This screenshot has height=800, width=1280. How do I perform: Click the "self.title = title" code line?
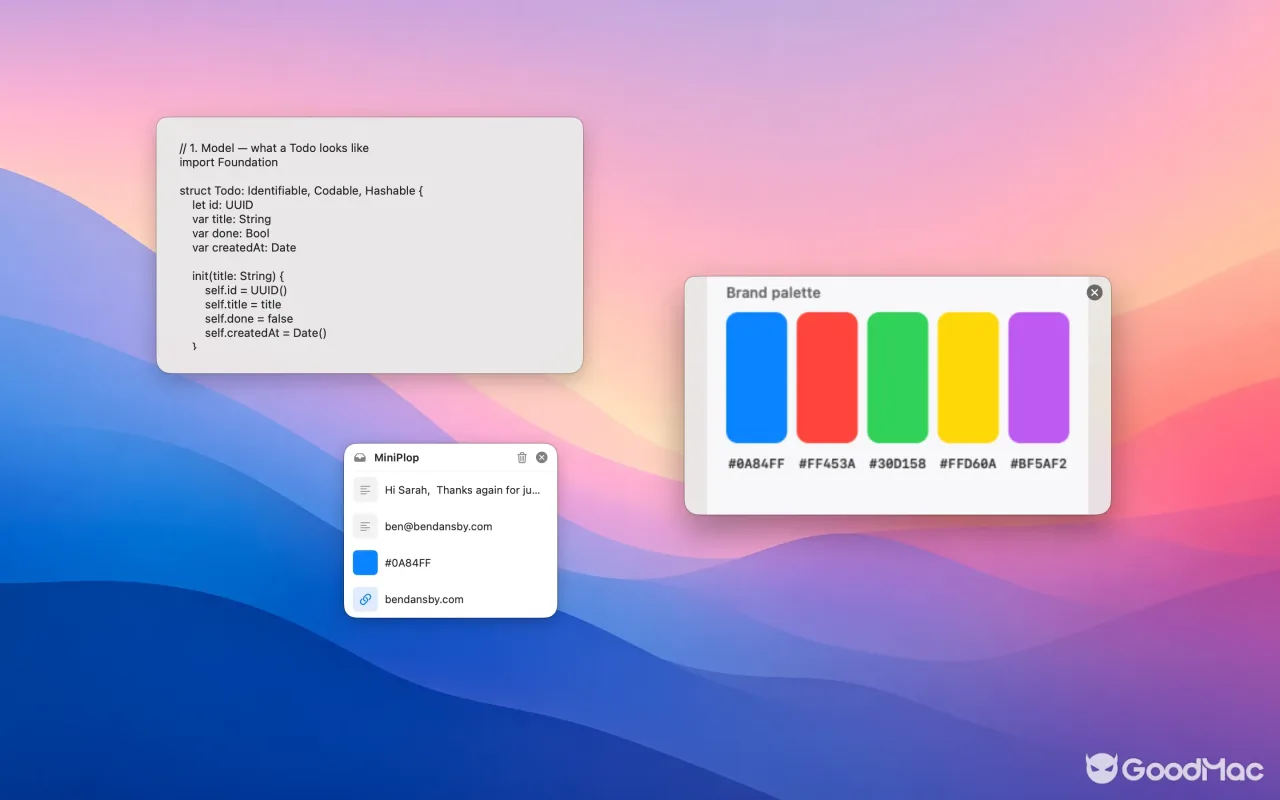243,304
